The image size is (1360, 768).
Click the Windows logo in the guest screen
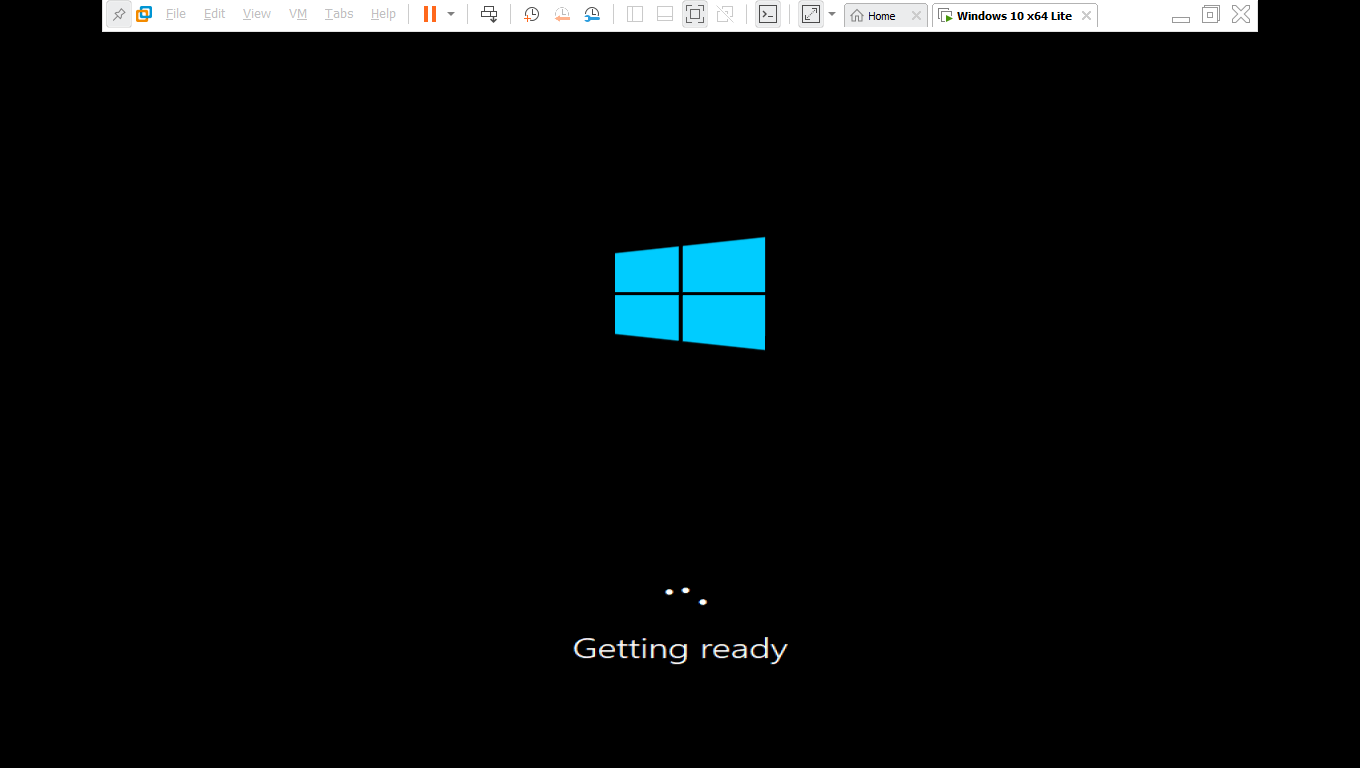[690, 293]
